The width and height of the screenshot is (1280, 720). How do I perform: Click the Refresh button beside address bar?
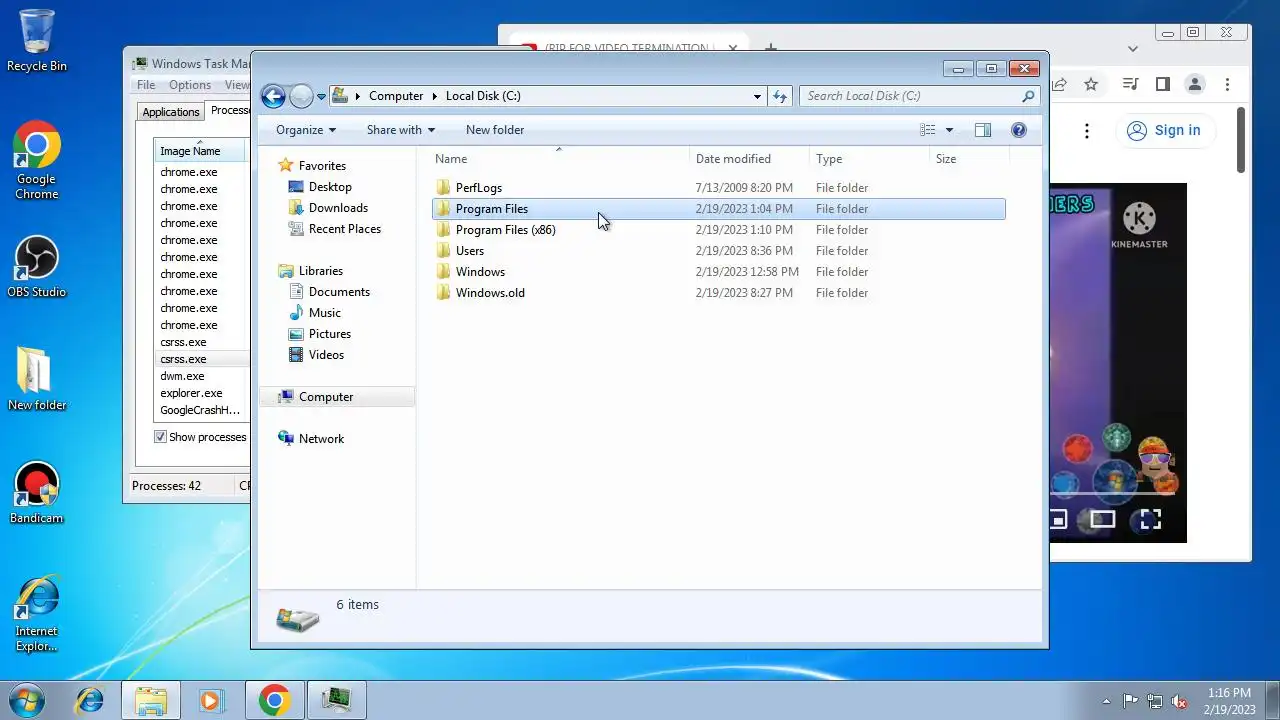pos(781,96)
